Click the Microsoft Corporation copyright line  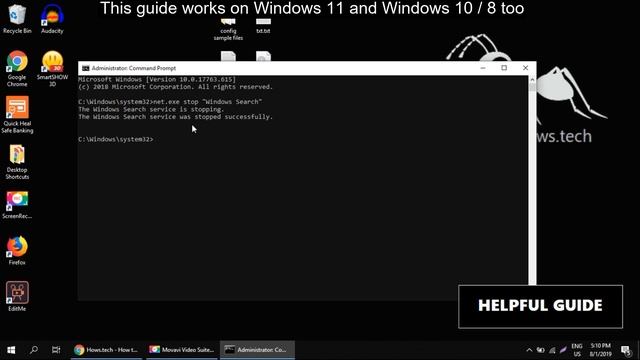(x=176, y=87)
